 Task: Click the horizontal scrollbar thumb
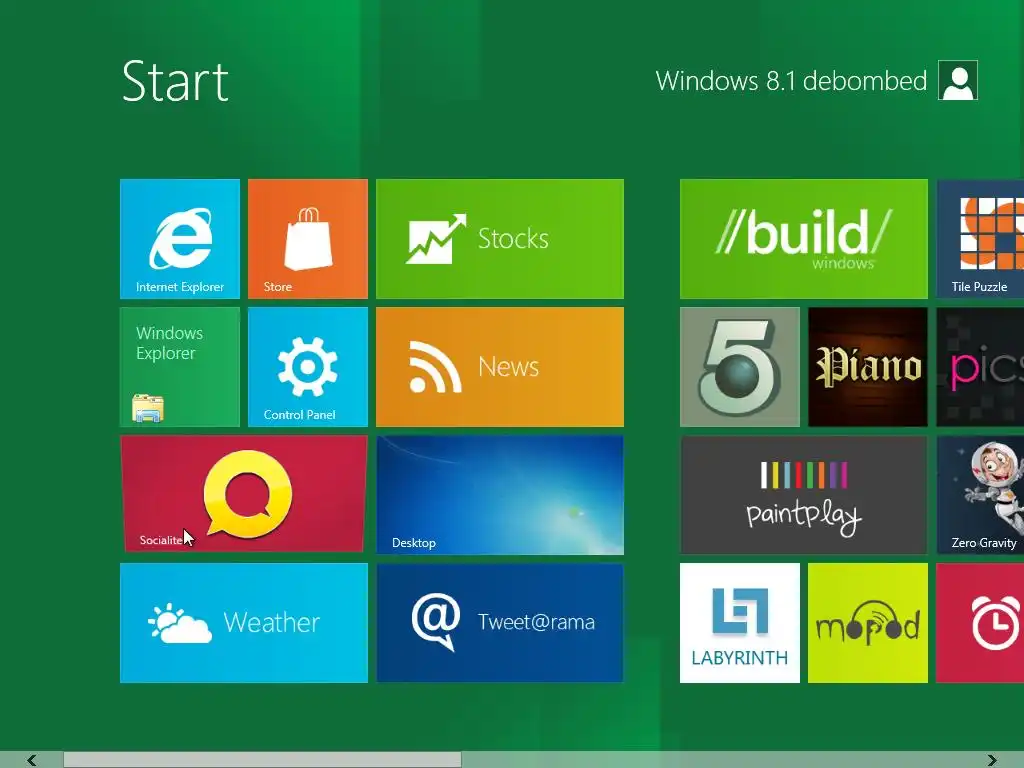[x=263, y=760]
